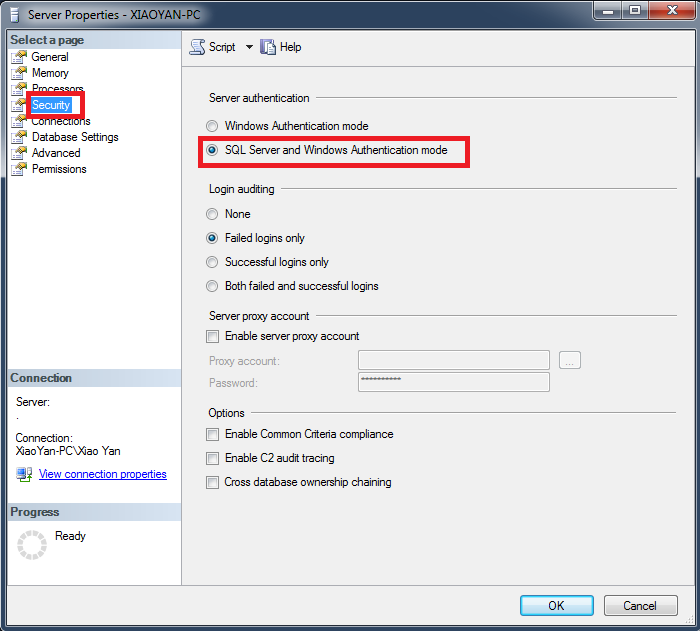Click the Permissions page icon

coord(19,169)
